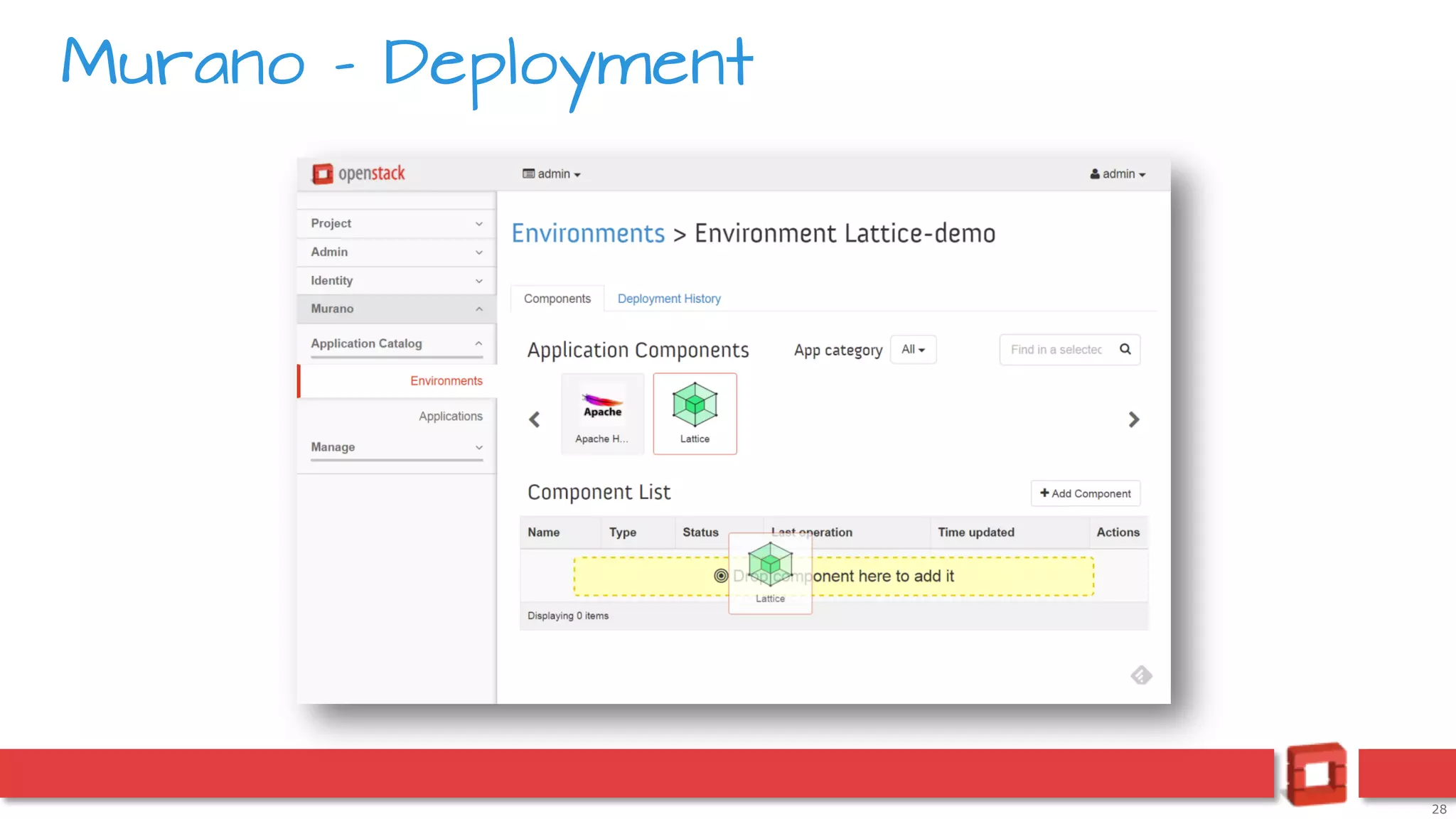Open Applications in the sidebar
1456x819 pixels.
point(450,416)
